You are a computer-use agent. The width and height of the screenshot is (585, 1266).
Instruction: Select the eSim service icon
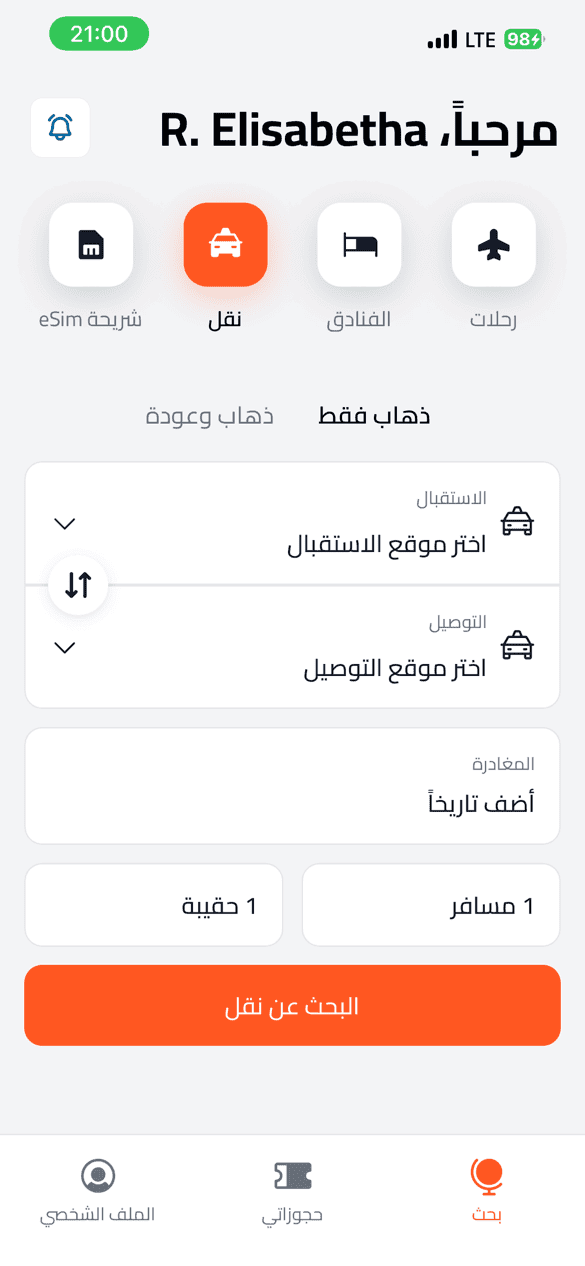tap(91, 245)
